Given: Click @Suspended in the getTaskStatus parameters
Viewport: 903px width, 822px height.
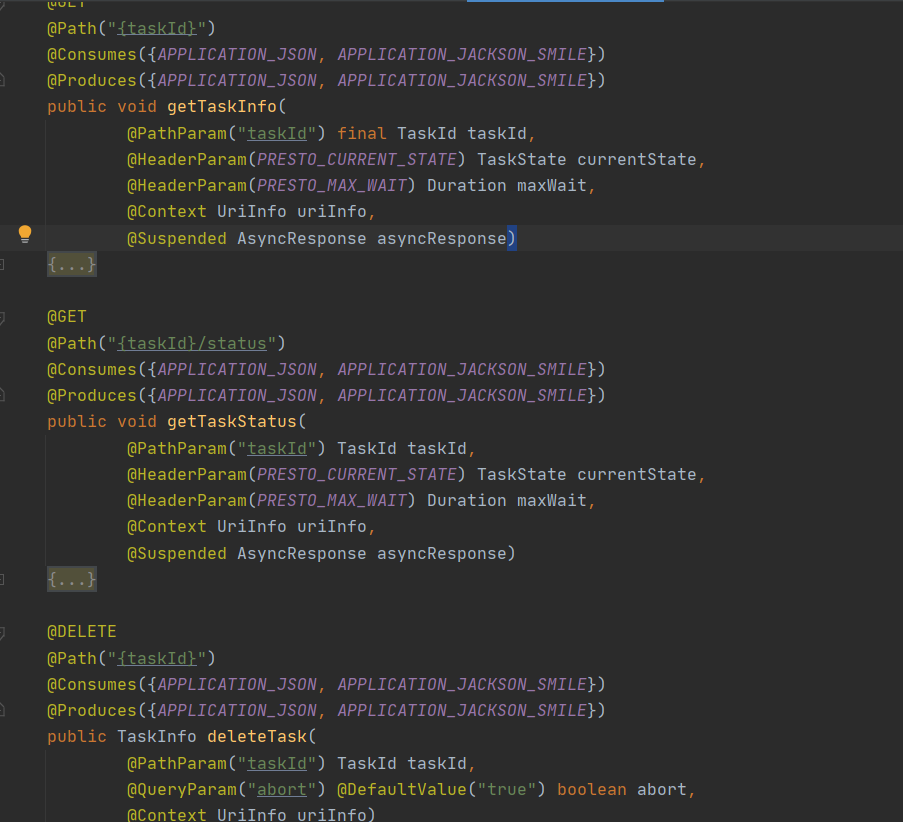Looking at the screenshot, I should coord(177,554).
